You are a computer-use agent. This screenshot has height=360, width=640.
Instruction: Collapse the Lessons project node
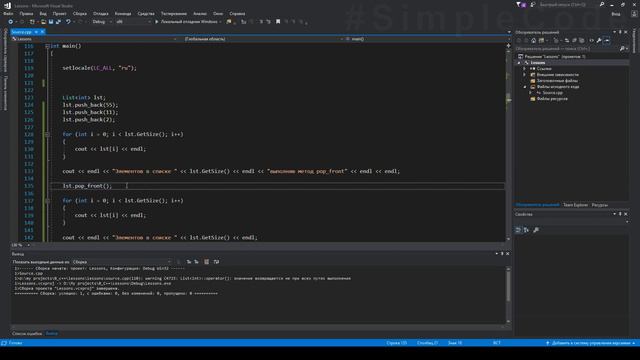click(x=519, y=63)
